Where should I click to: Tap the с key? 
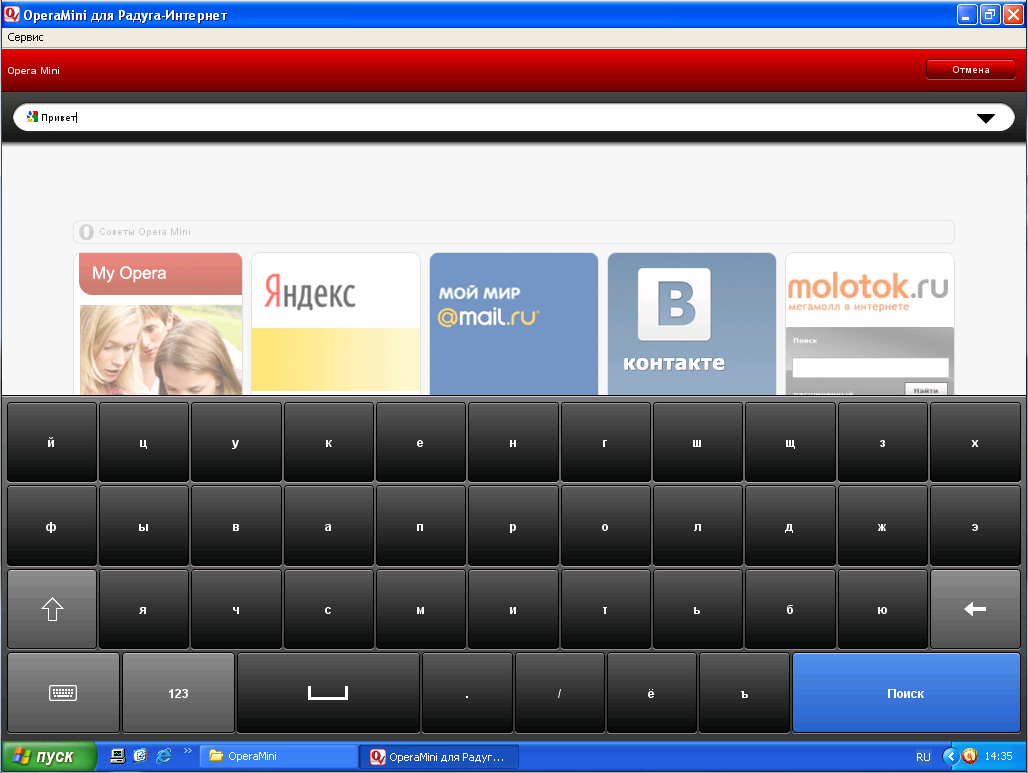(x=328, y=609)
